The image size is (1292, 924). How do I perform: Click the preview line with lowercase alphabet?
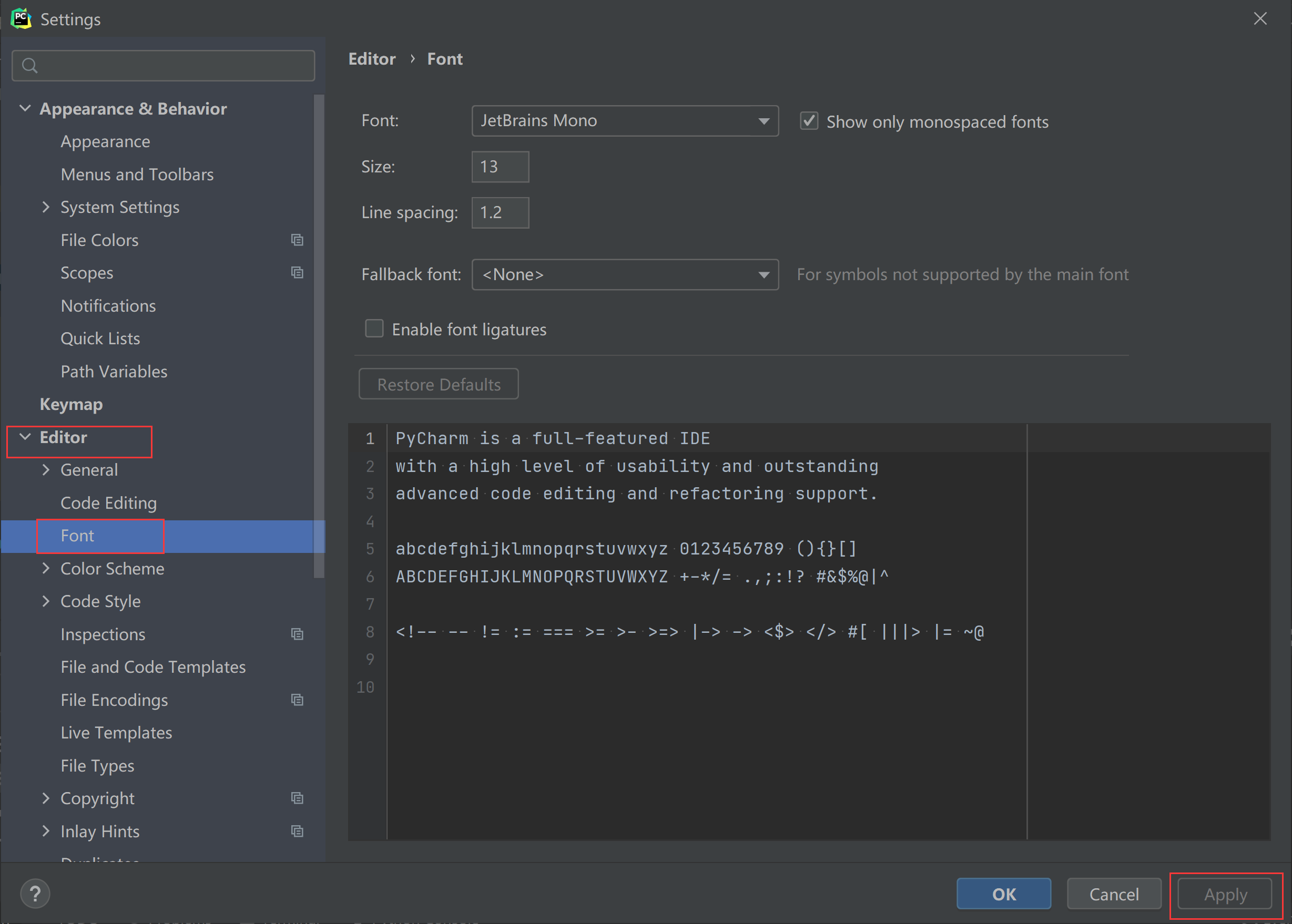point(626,549)
